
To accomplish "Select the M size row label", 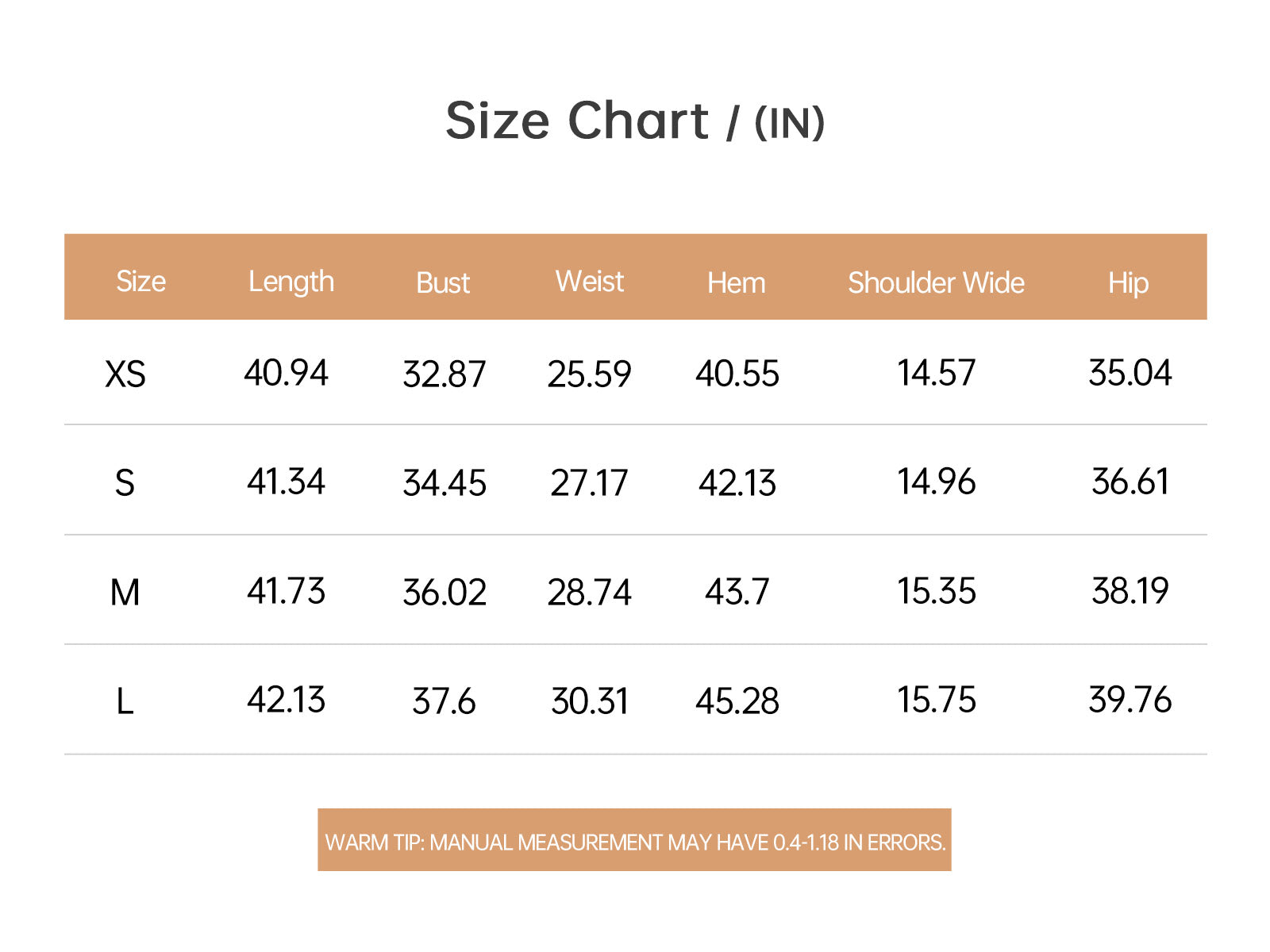I will coord(125,592).
